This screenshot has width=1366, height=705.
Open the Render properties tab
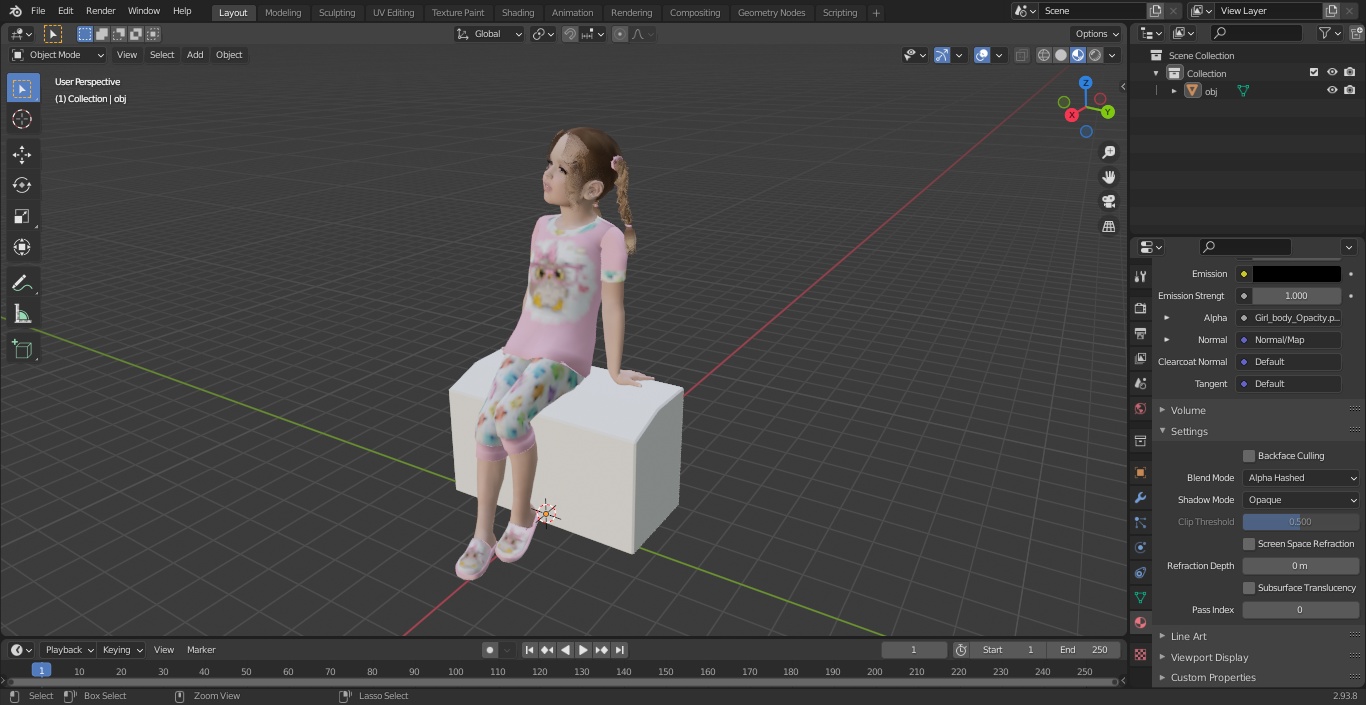coord(1140,308)
